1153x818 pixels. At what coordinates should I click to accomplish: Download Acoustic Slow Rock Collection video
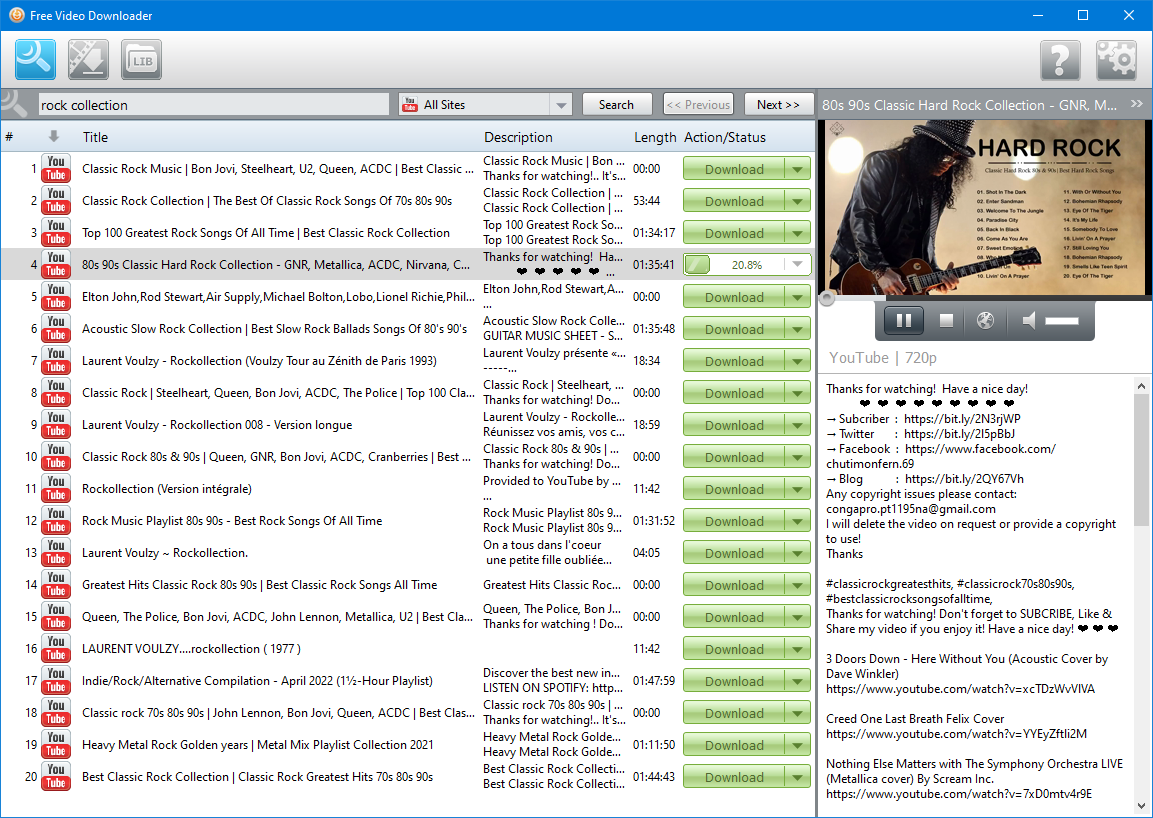pos(734,329)
